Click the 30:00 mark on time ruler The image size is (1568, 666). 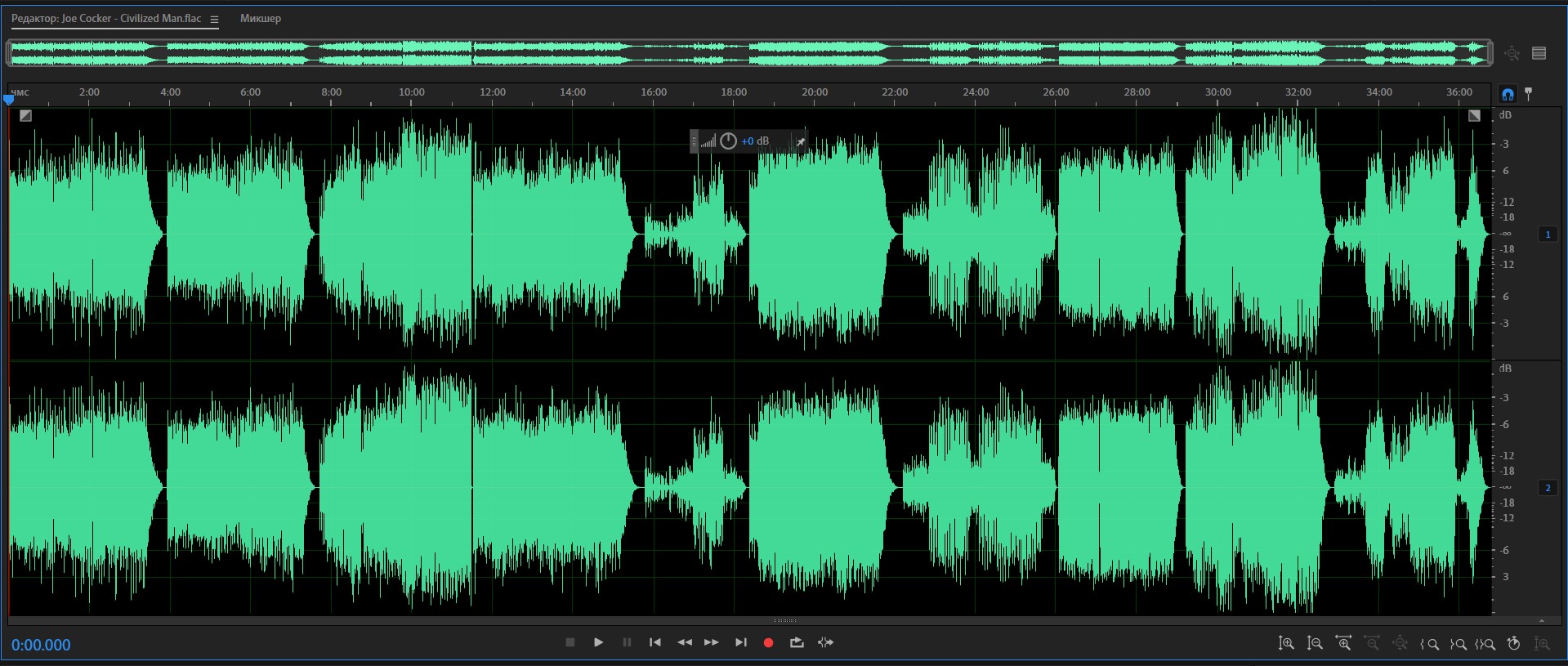coord(1217,92)
